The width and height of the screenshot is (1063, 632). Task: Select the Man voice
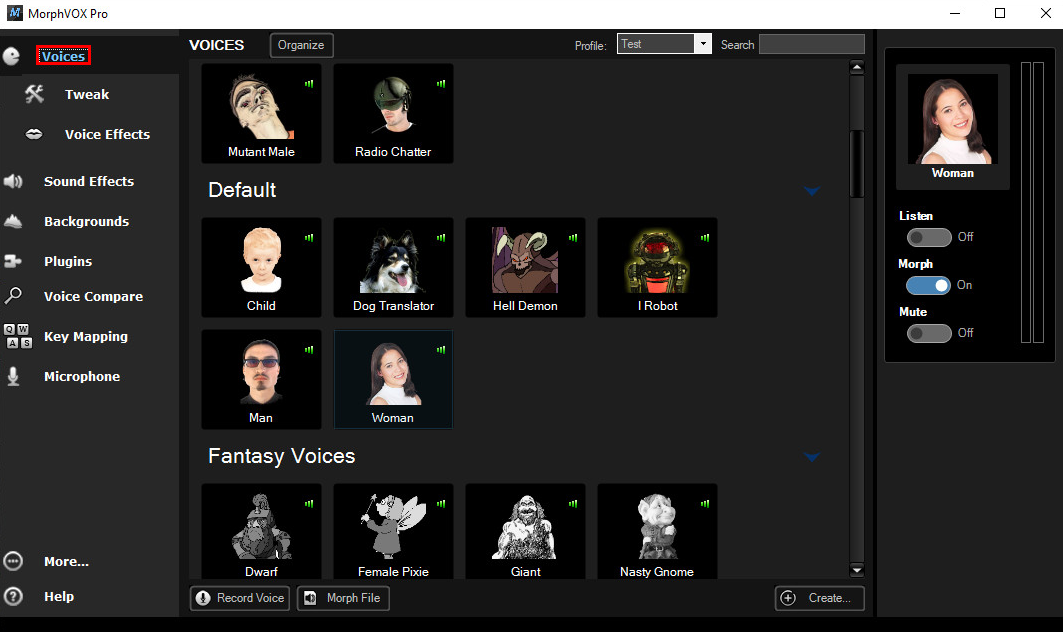click(x=261, y=379)
